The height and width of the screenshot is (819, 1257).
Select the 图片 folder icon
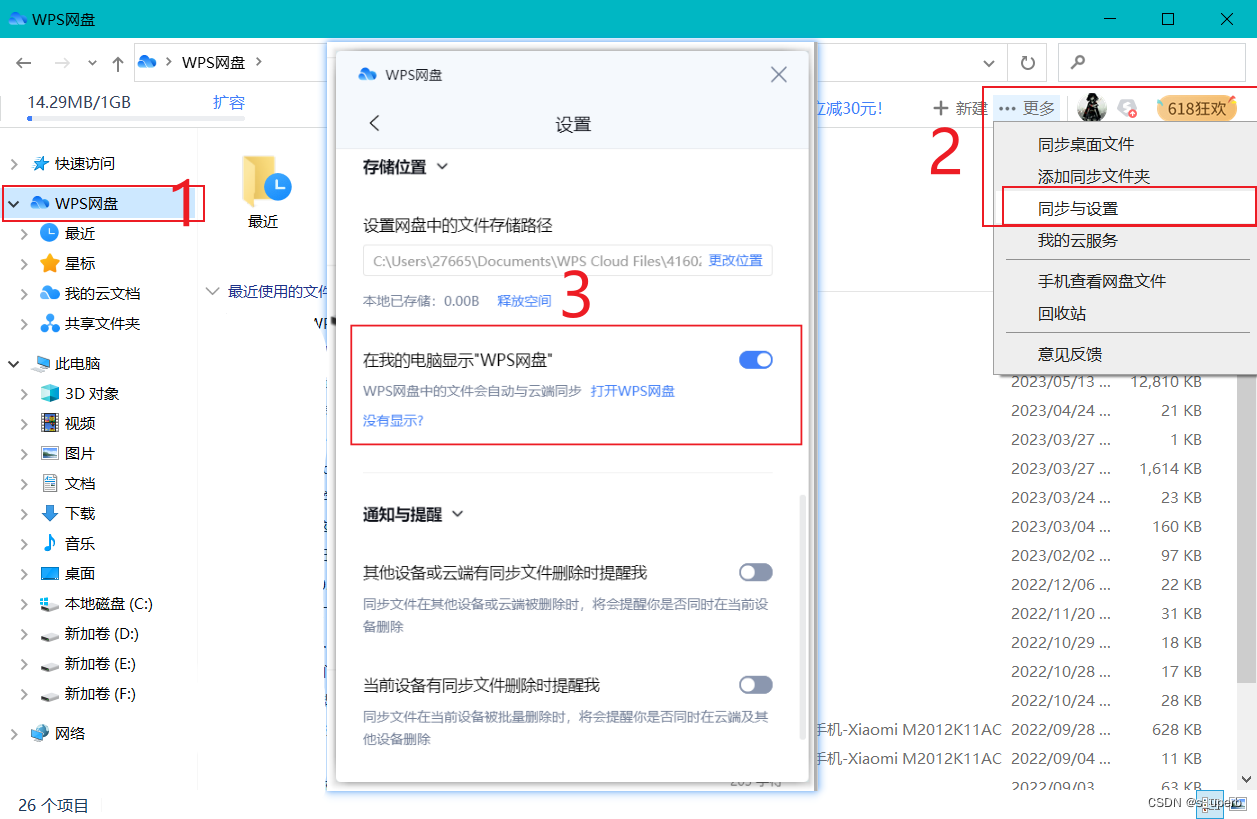pyautogui.click(x=50, y=453)
